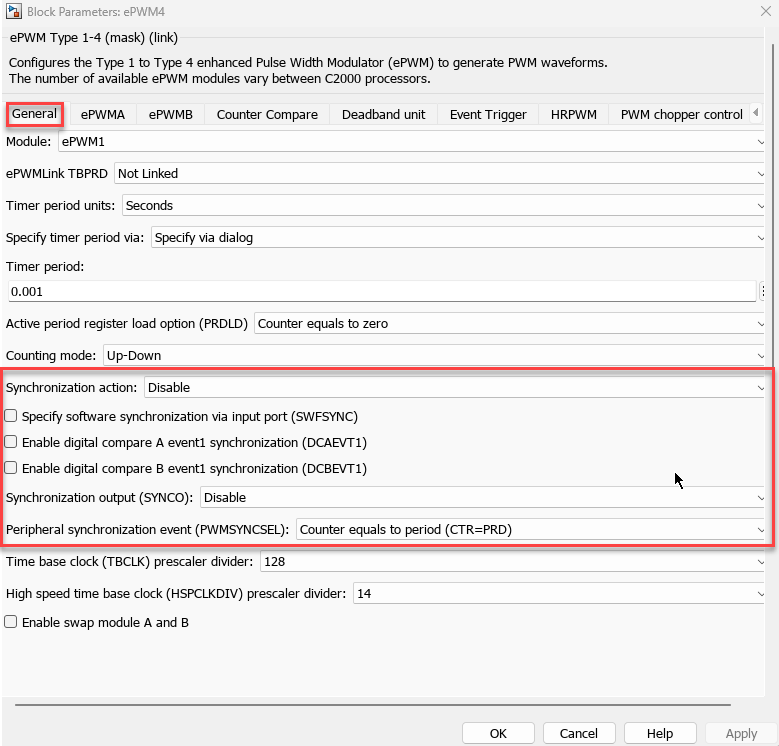Viewport: 779px width, 746px height.
Task: Open TBCLK prescaler divider dropdown
Action: (x=512, y=562)
